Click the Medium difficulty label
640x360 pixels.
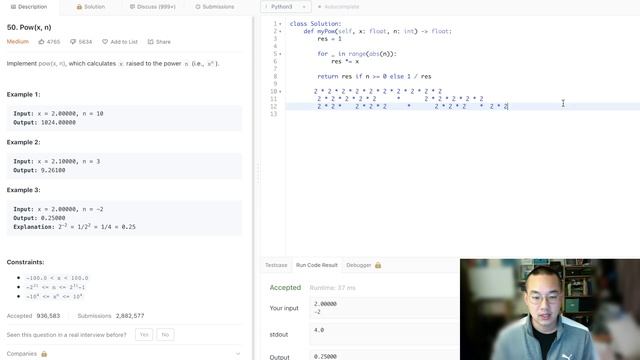pyautogui.click(x=18, y=42)
